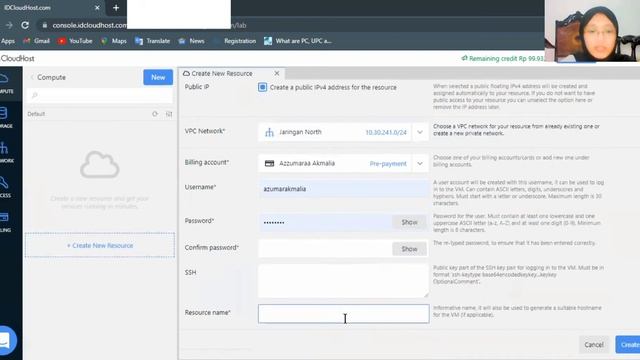Click the New button
The height and width of the screenshot is (360, 640).
[158, 77]
